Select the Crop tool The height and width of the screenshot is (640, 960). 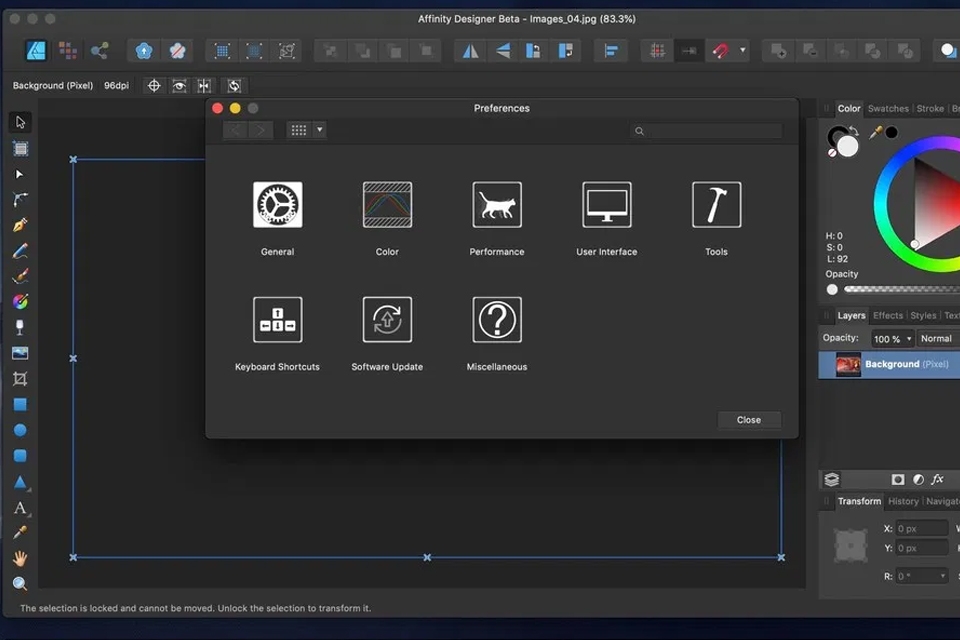[20, 378]
